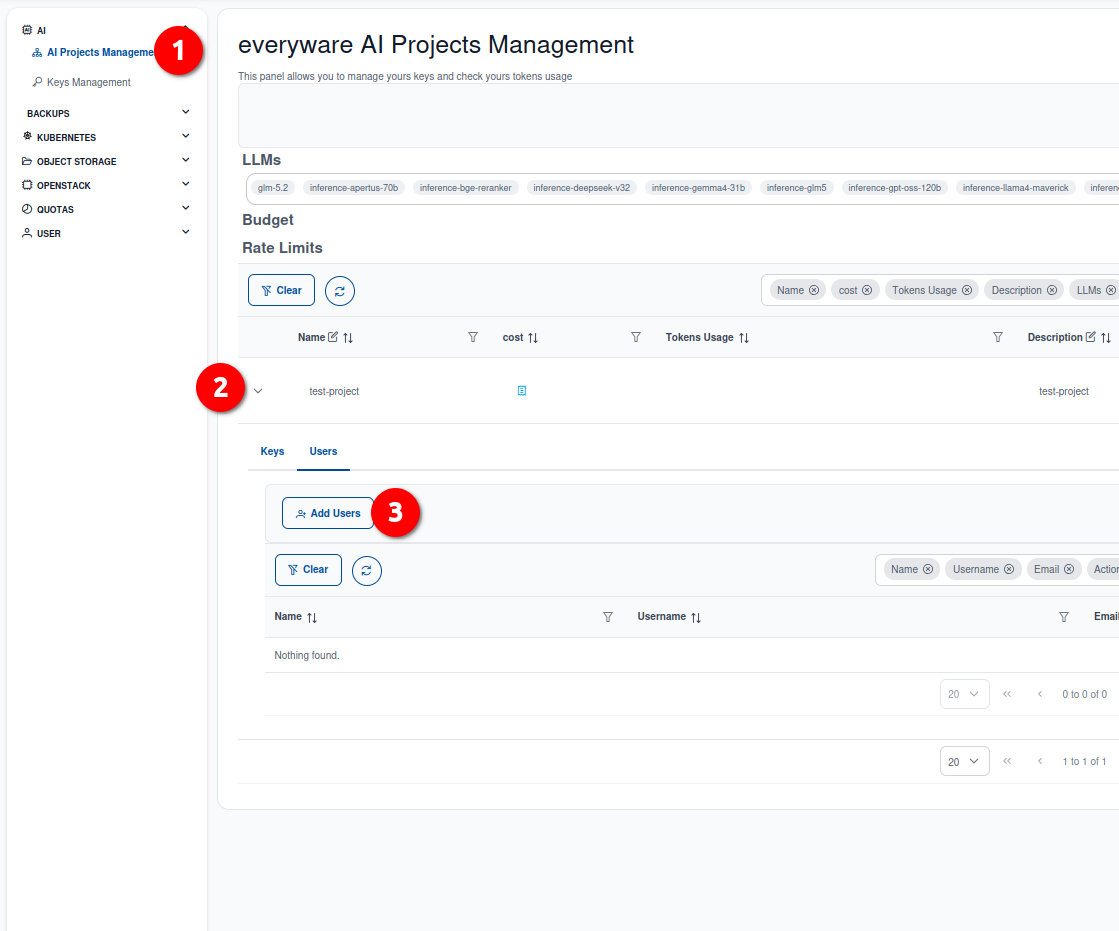Open Keys Management in sidebar
Image resolution: width=1119 pixels, height=931 pixels.
click(x=81, y=82)
